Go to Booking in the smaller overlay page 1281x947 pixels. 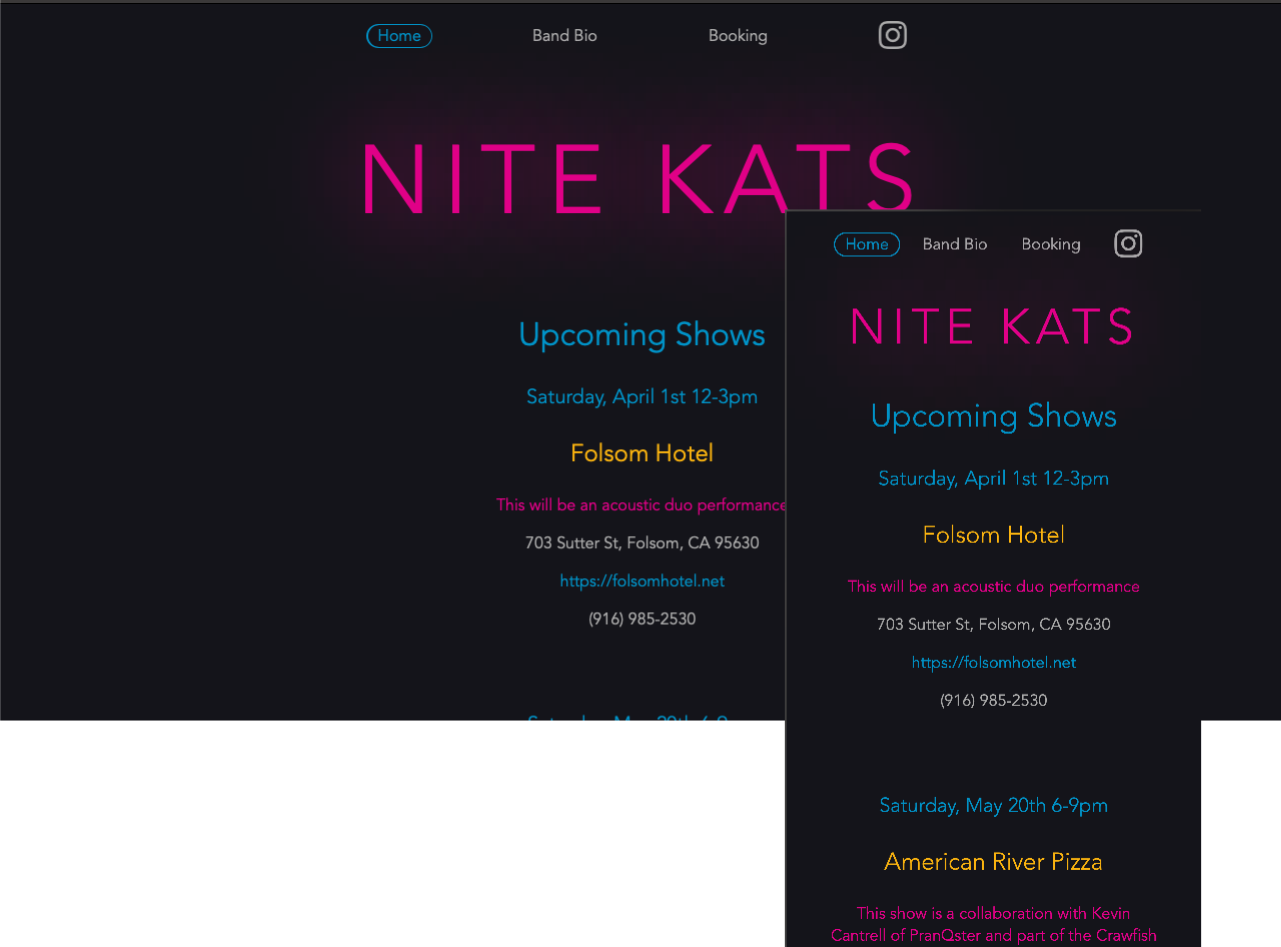click(x=1050, y=245)
